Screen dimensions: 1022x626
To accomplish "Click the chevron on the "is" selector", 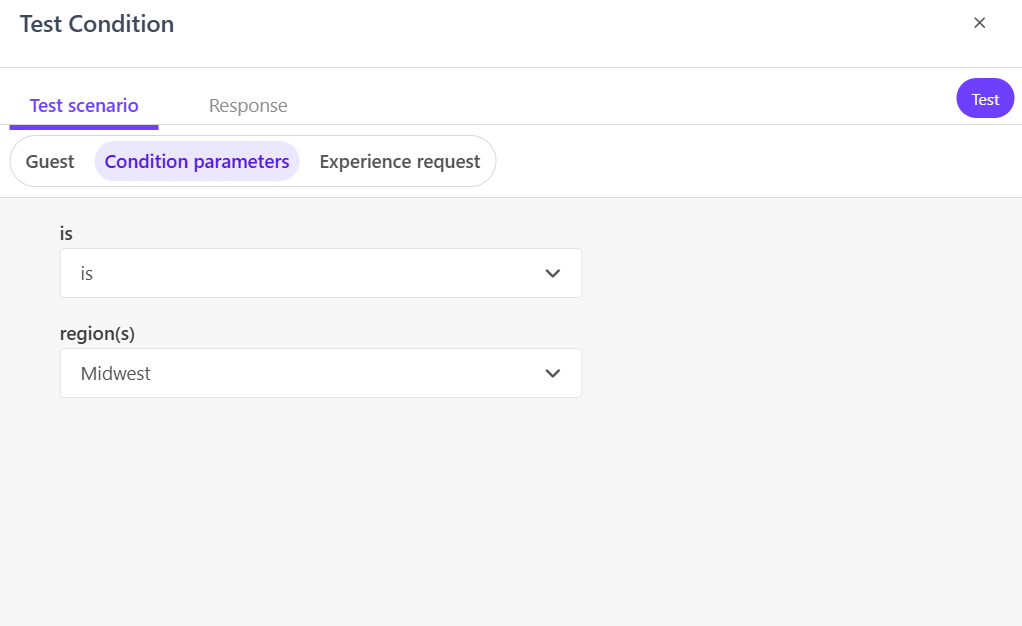I will coord(552,272).
